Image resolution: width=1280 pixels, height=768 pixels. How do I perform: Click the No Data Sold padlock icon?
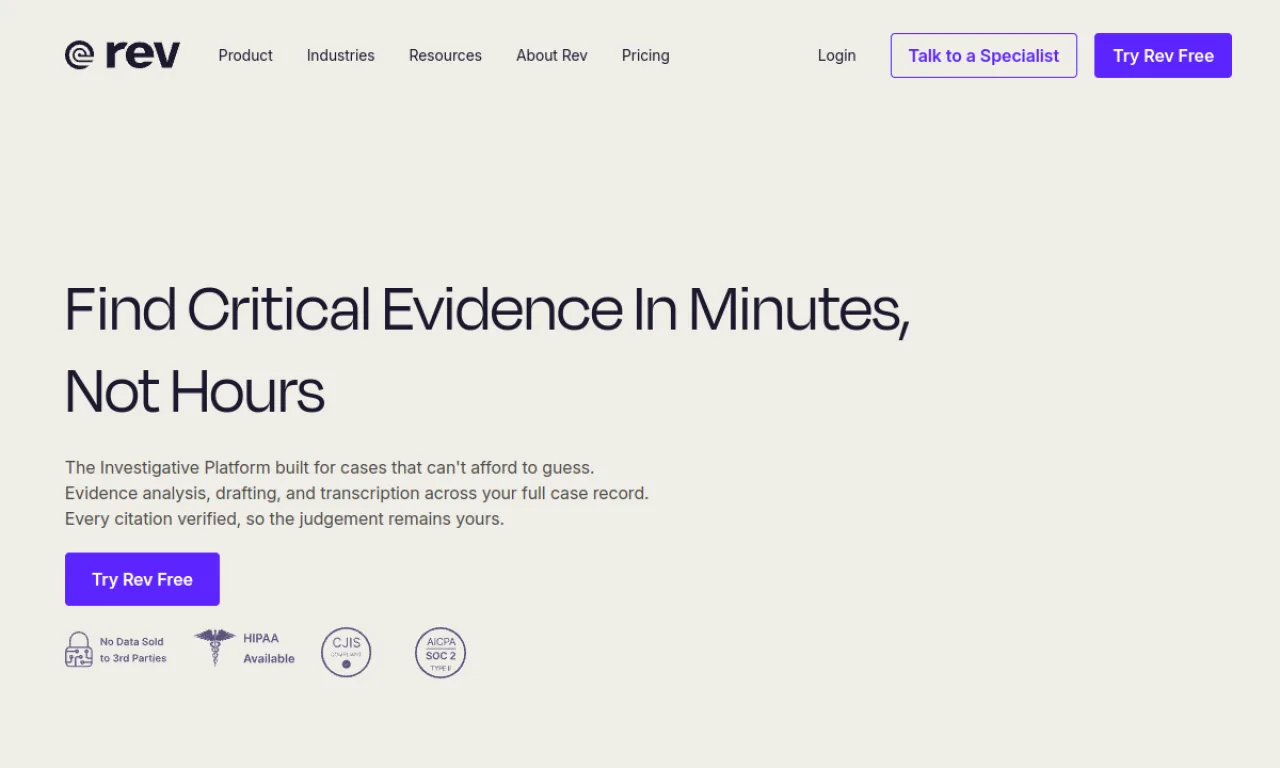pyautogui.click(x=79, y=649)
